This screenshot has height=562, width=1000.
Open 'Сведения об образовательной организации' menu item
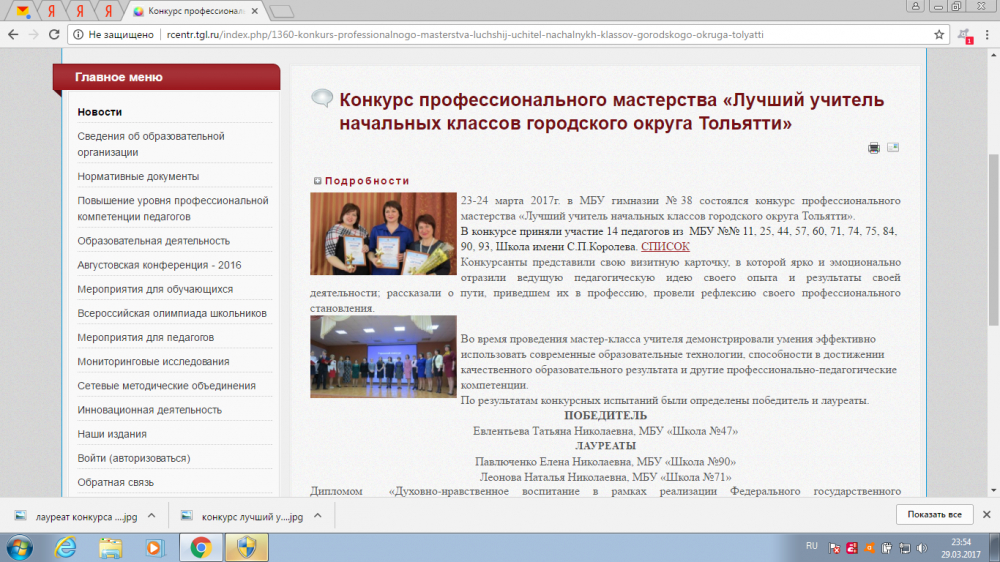tap(151, 144)
